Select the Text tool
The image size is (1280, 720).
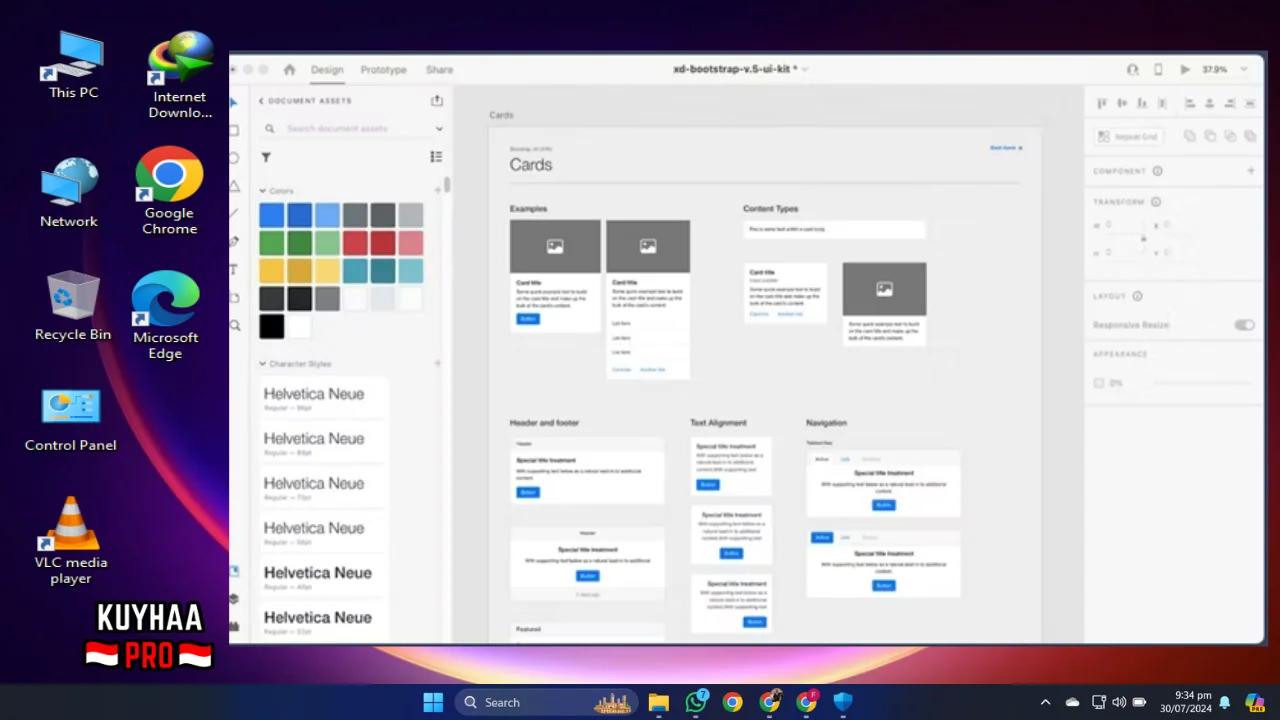pos(234,270)
